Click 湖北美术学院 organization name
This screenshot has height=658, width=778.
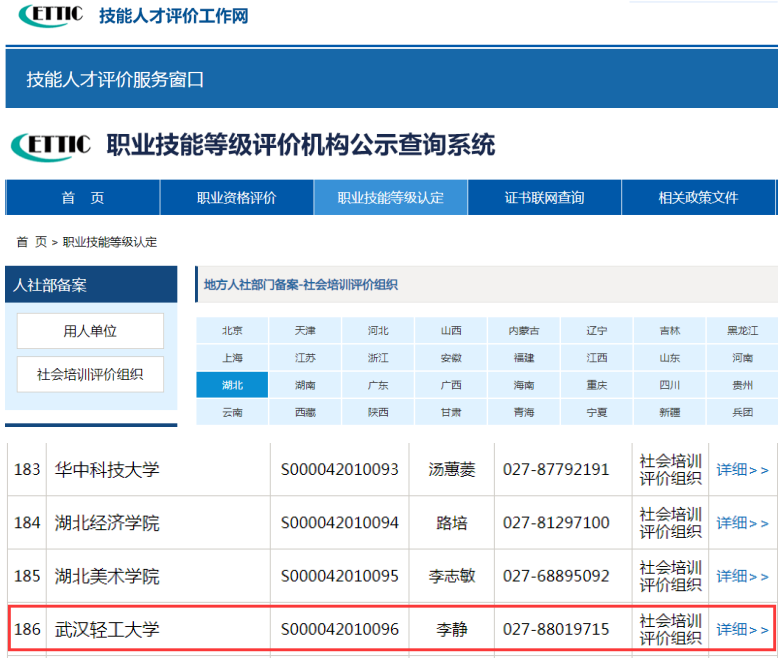[x=107, y=576]
